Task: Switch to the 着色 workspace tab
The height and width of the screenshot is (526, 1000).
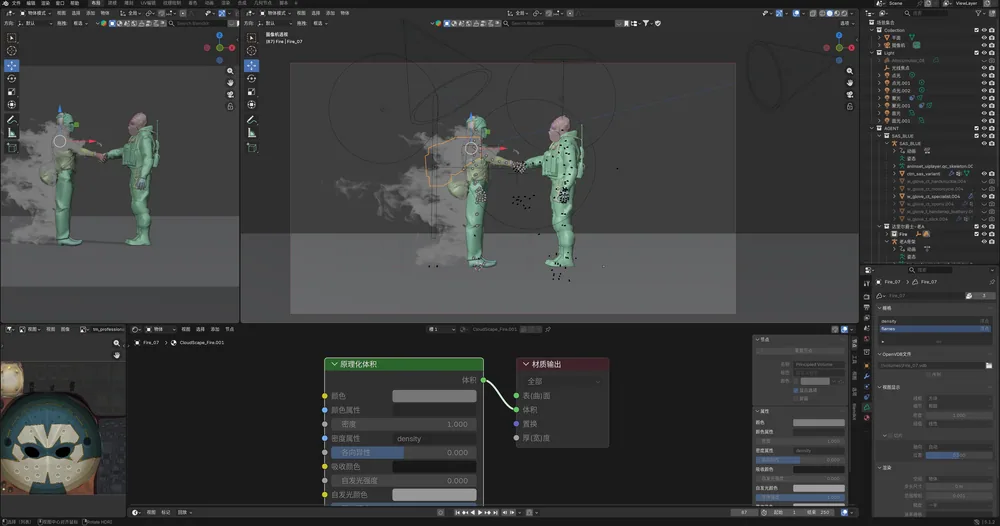Action: [x=193, y=3]
